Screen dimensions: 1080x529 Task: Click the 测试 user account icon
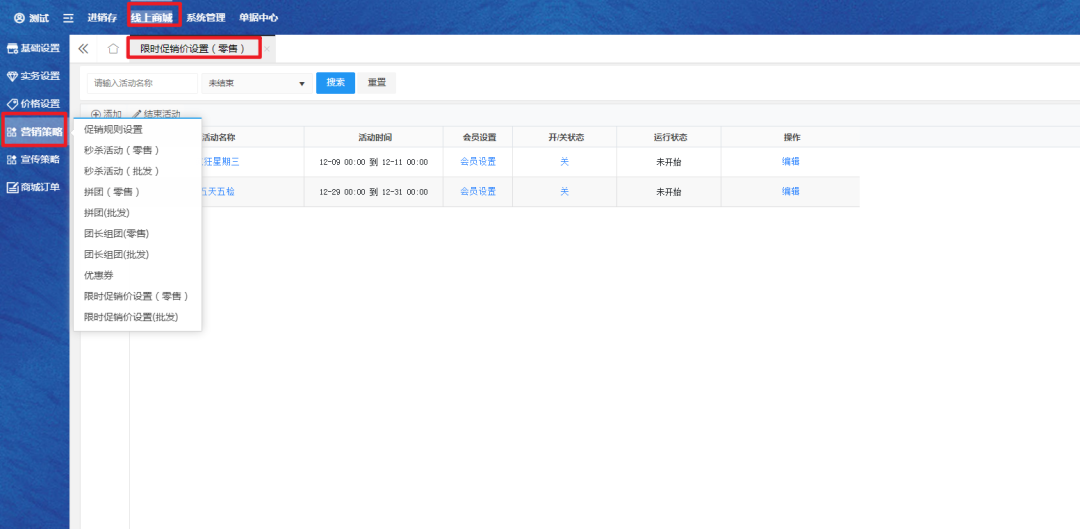(x=19, y=18)
